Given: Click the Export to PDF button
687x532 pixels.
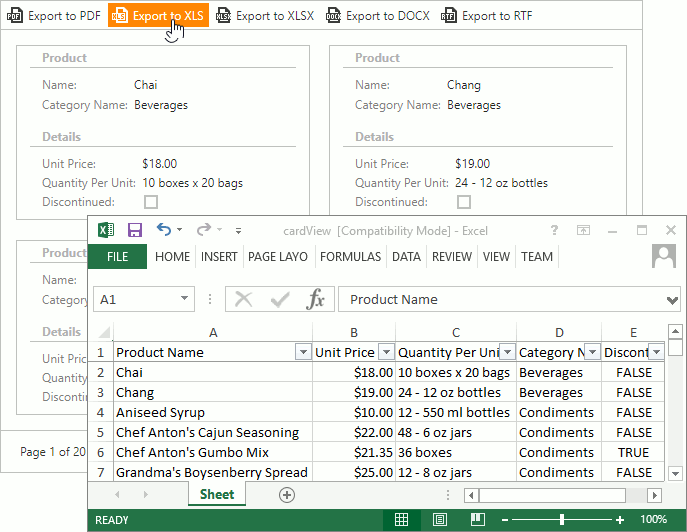Looking at the screenshot, I should (x=54, y=16).
